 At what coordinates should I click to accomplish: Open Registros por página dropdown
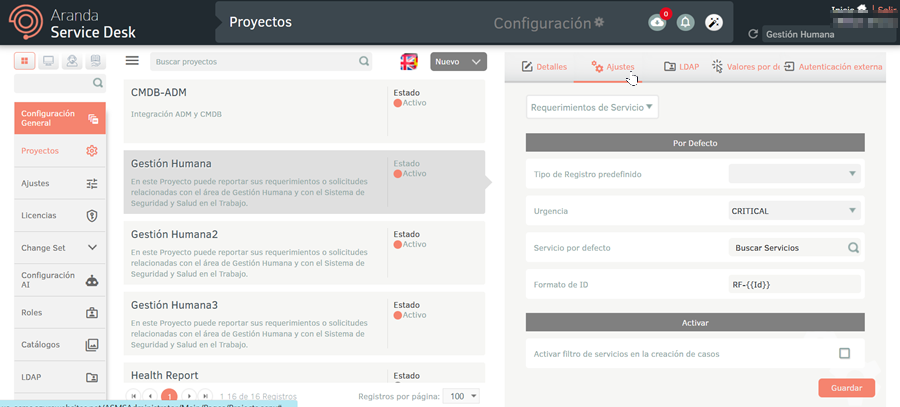pyautogui.click(x=463, y=396)
